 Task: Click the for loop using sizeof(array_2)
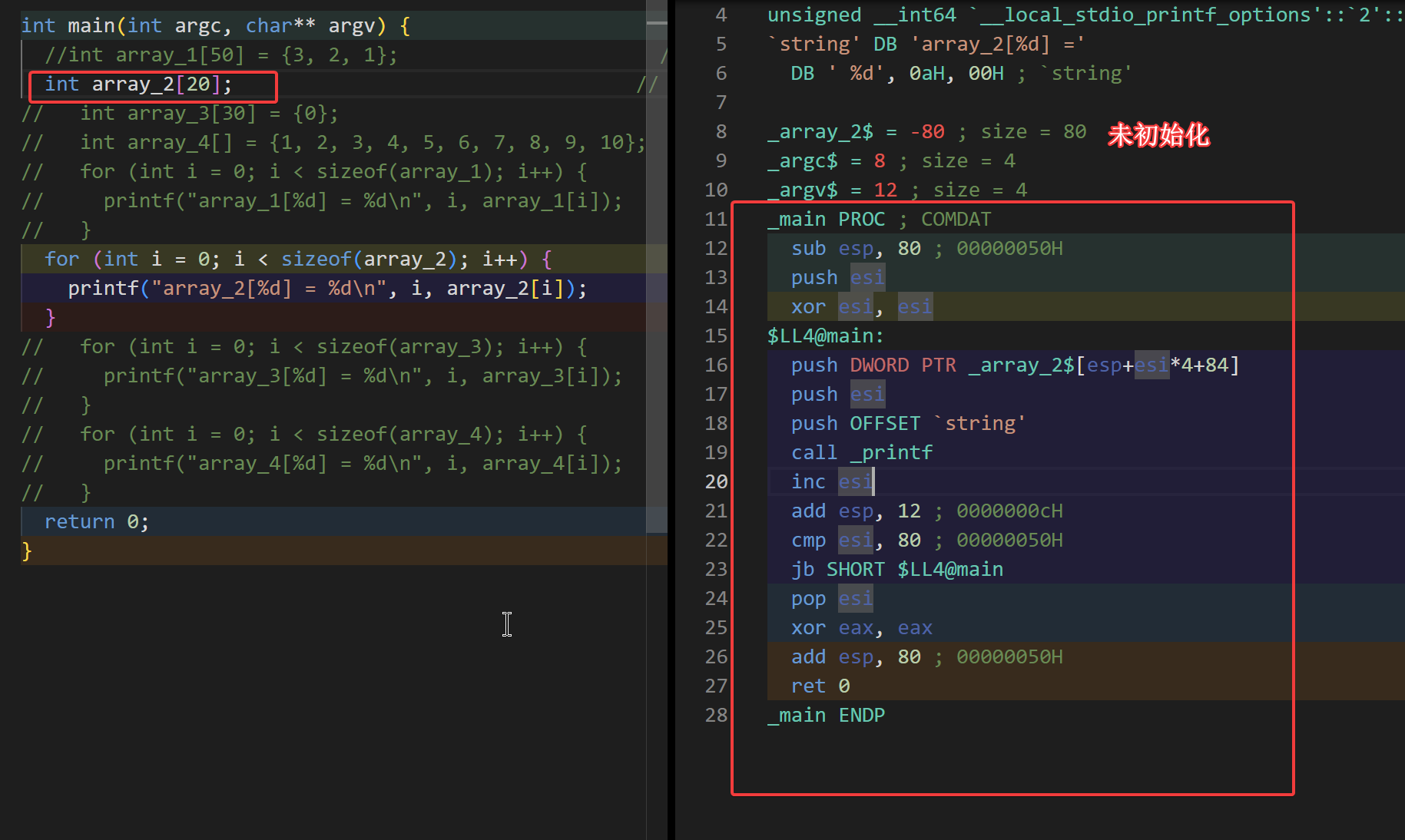pos(297,260)
